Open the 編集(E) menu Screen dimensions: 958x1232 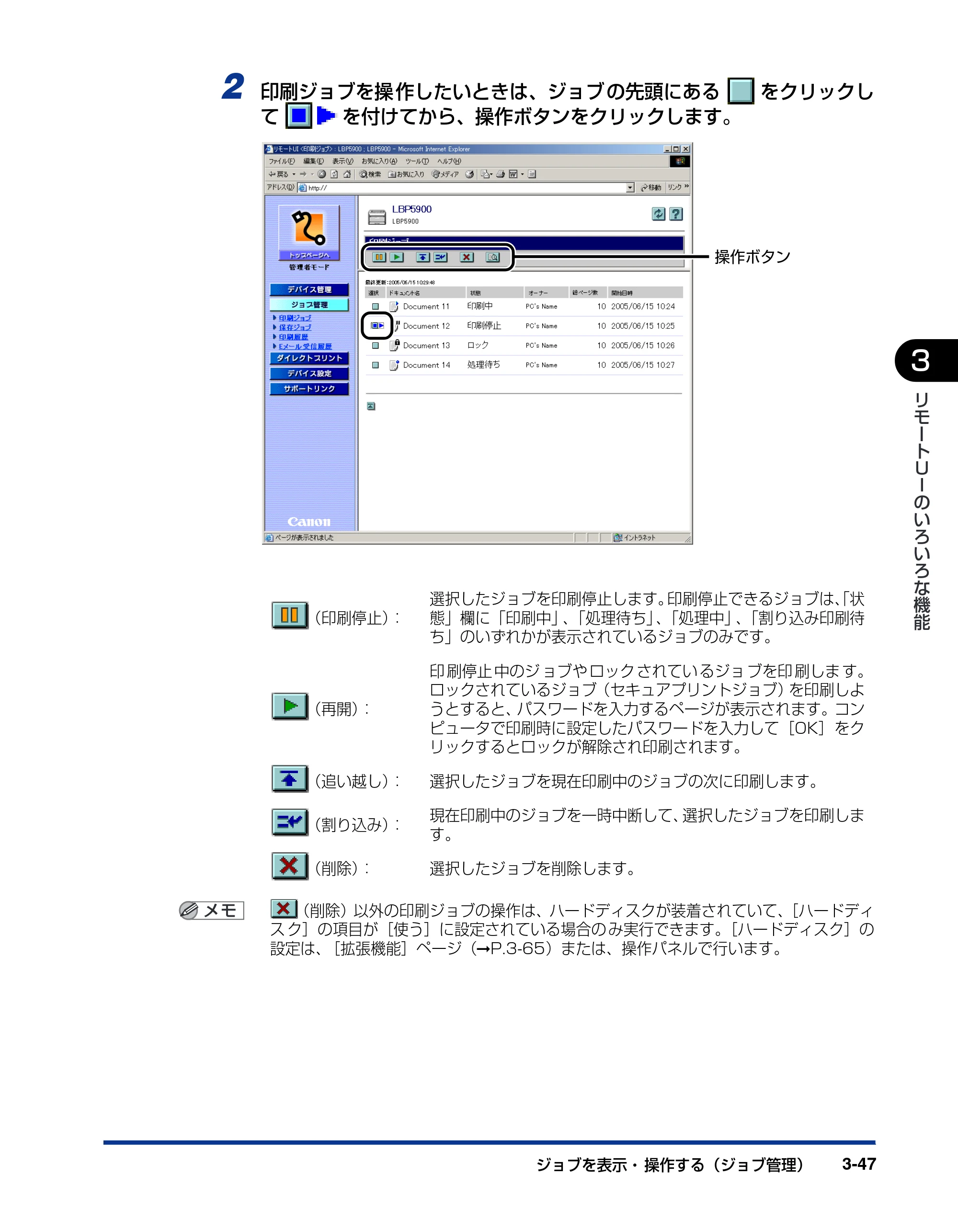(313, 161)
